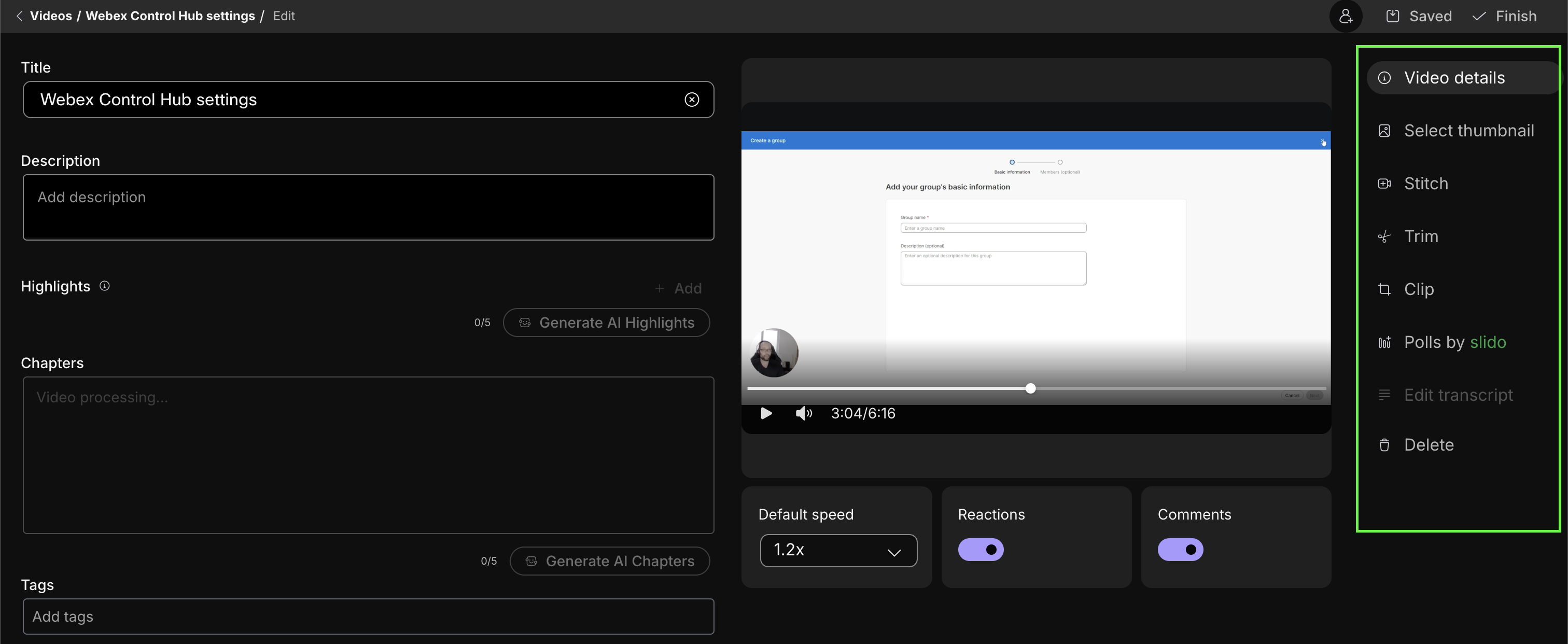Screen dimensions: 1568x644
Task: Click the Chapters text area
Action: [x=368, y=455]
